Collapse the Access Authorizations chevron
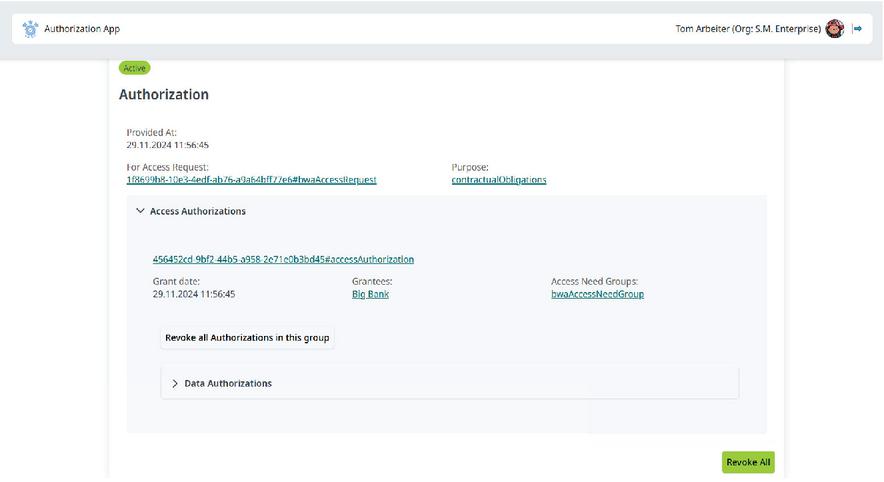Viewport: 884px width, 482px height. click(x=140, y=212)
